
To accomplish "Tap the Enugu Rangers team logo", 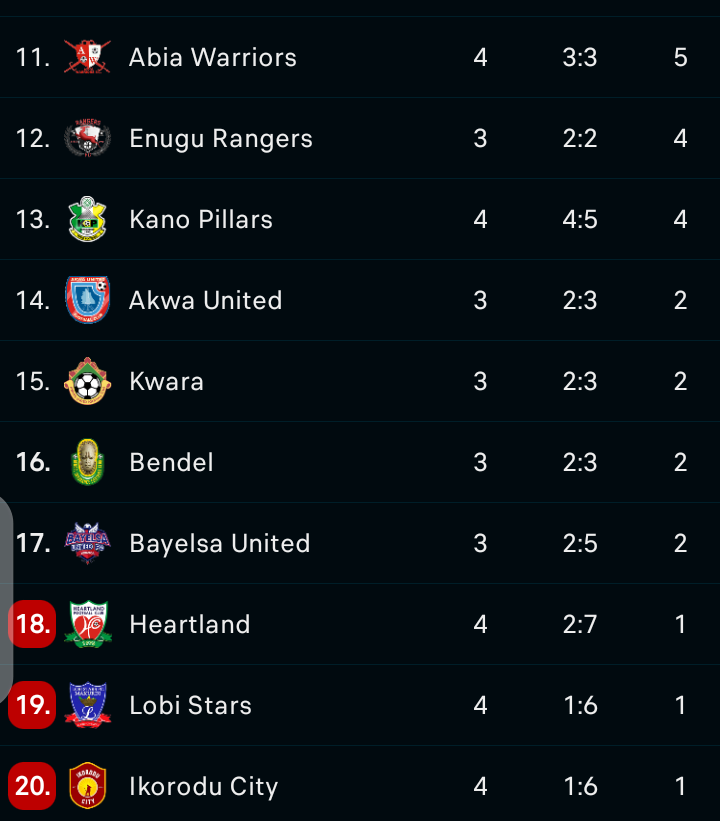I will tap(87, 138).
